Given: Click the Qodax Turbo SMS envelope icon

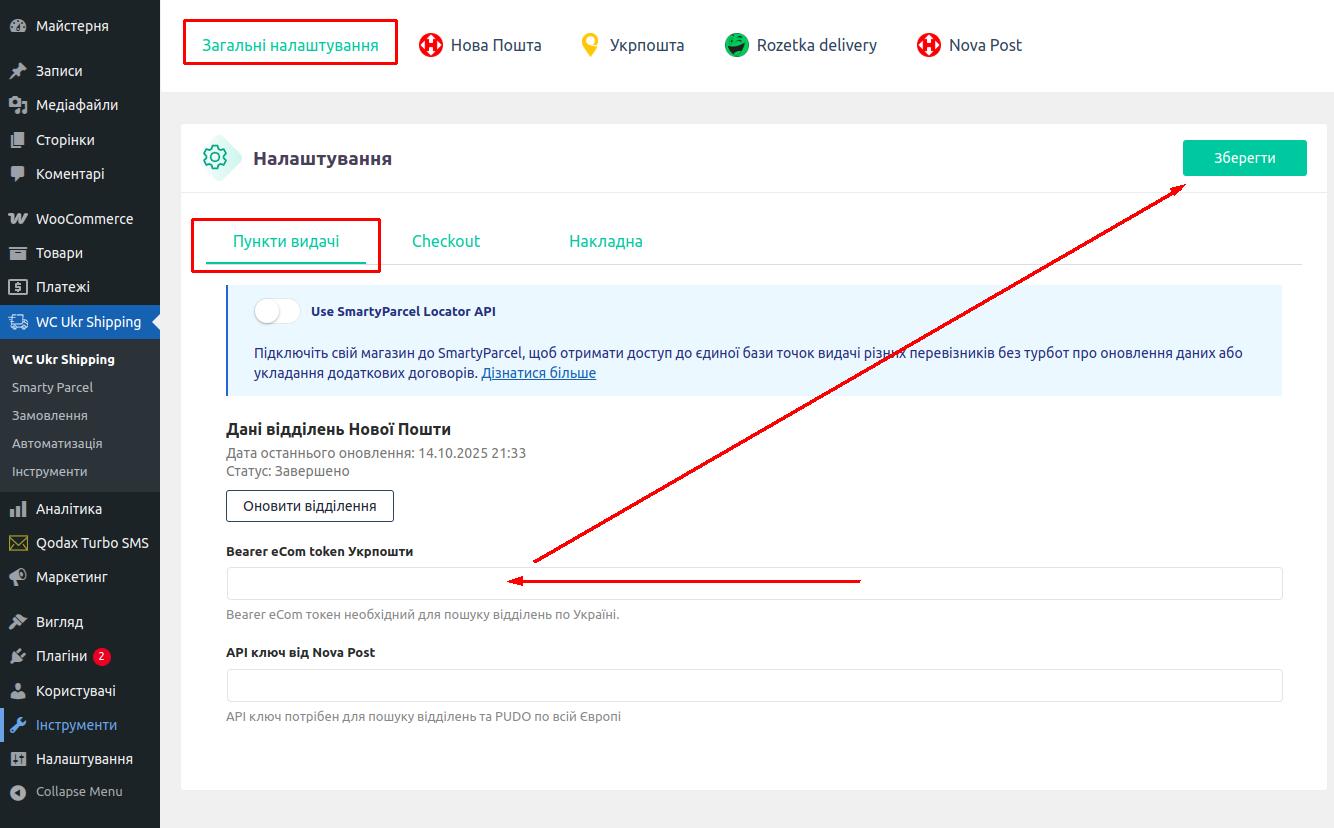Looking at the screenshot, I should [x=17, y=543].
